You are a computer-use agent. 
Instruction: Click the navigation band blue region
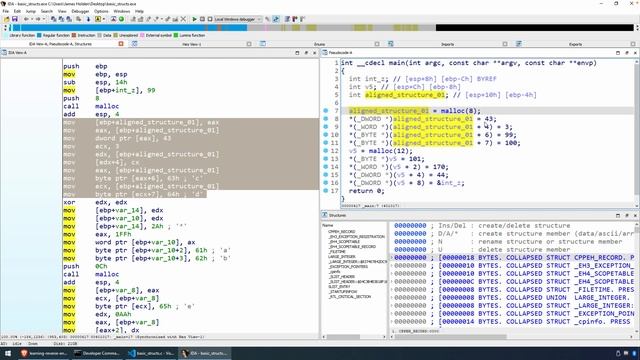click(x=130, y=27)
